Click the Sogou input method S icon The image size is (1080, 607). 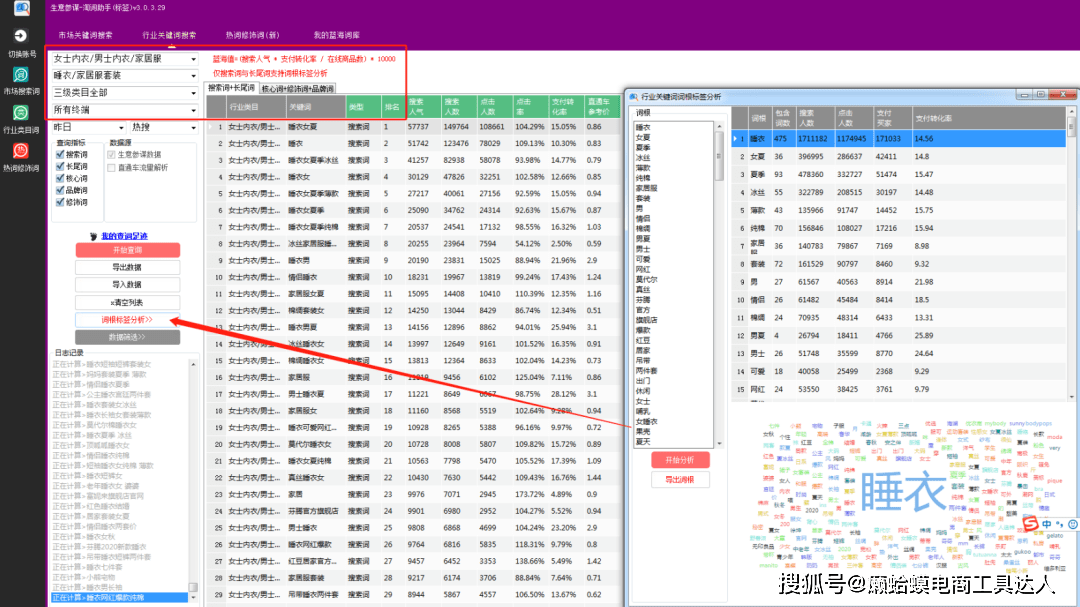click(1030, 524)
